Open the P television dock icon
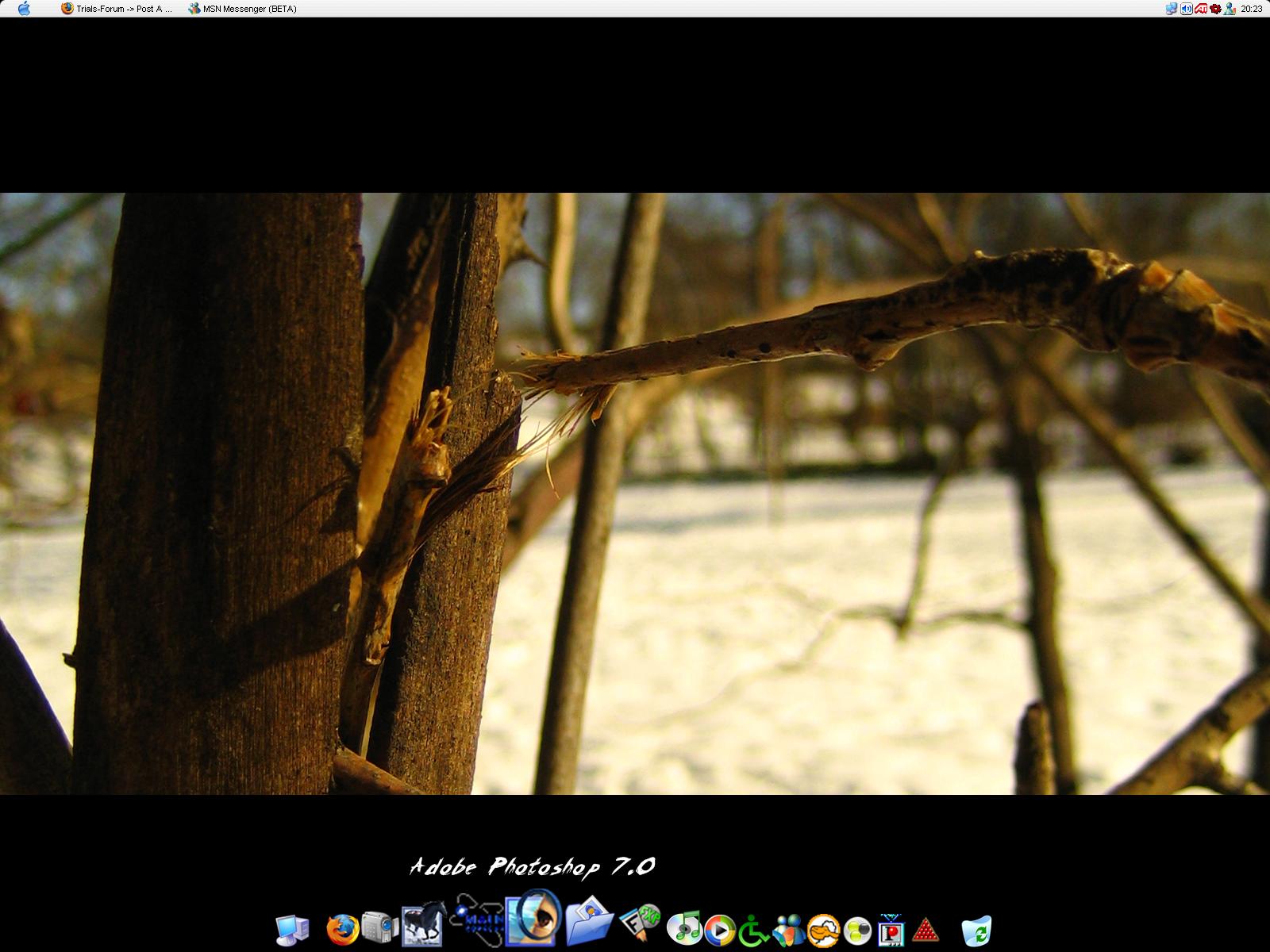The image size is (1270, 952). pos(892,931)
